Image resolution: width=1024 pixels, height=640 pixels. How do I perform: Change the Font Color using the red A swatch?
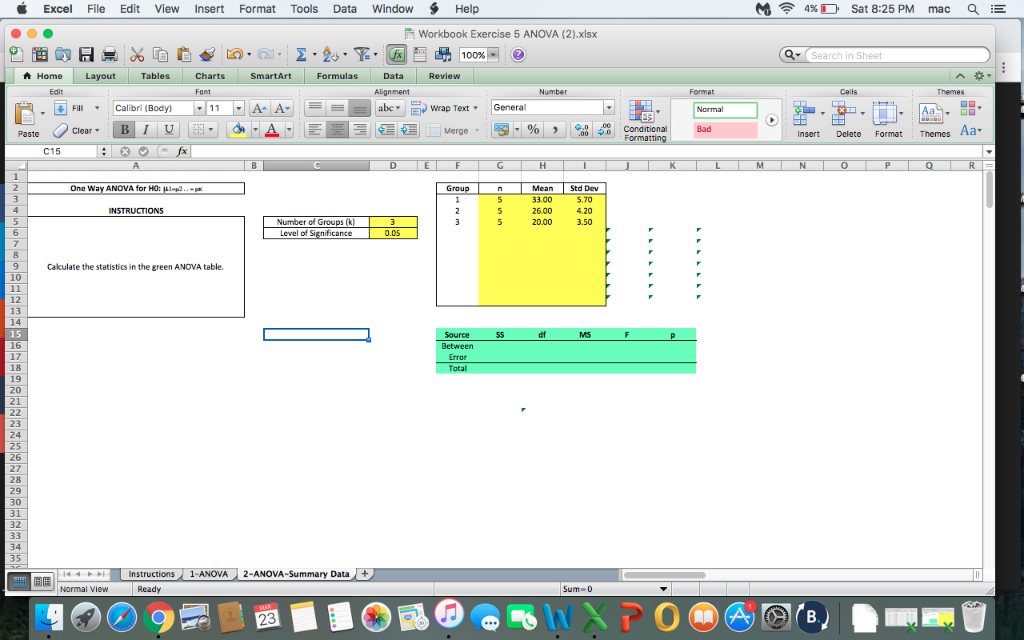pos(272,130)
